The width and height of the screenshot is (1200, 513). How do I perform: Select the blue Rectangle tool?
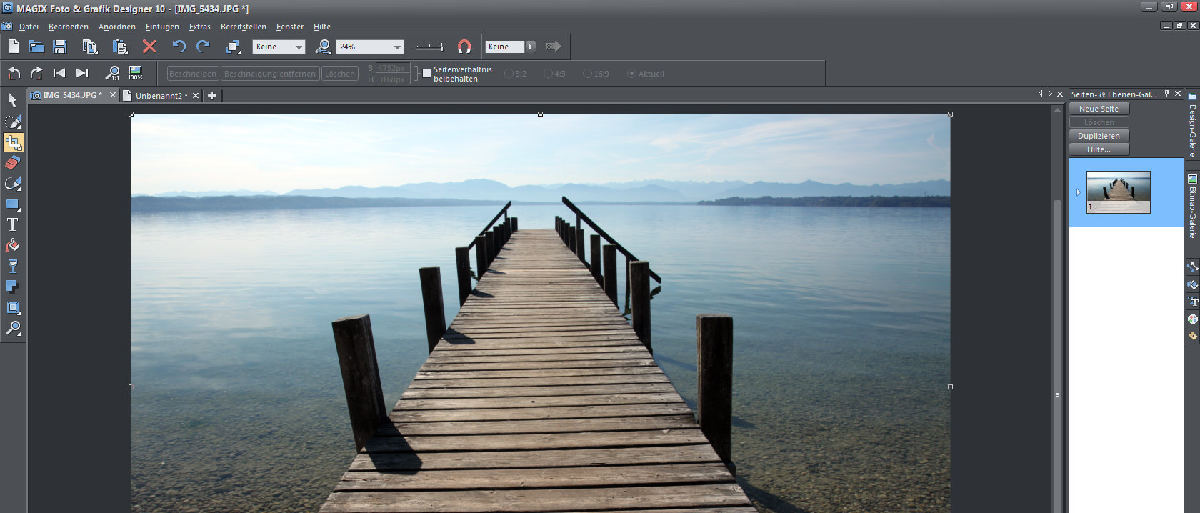tap(13, 204)
